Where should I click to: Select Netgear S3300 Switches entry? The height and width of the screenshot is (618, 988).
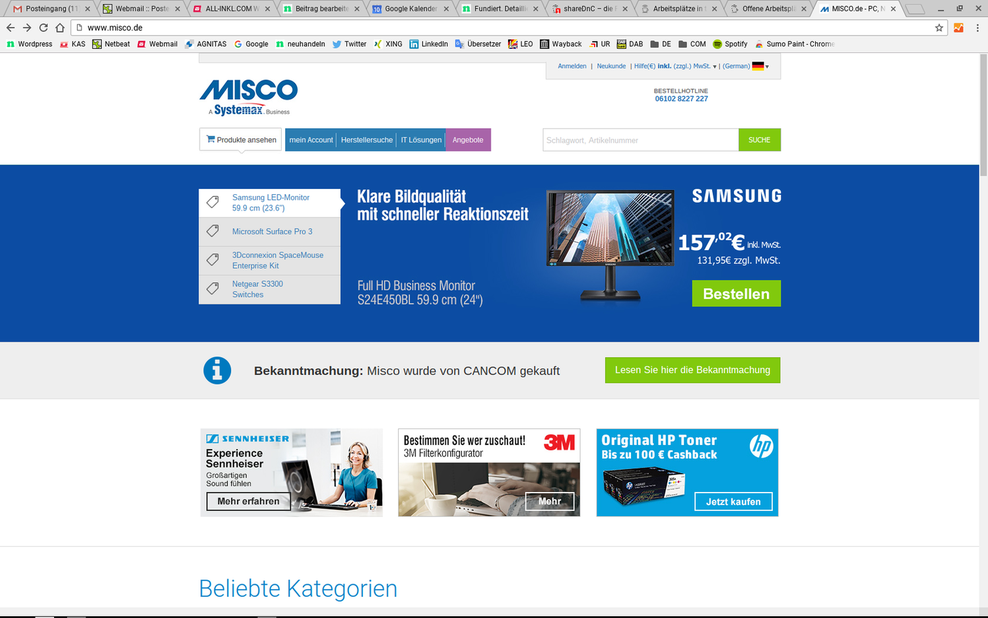270,289
